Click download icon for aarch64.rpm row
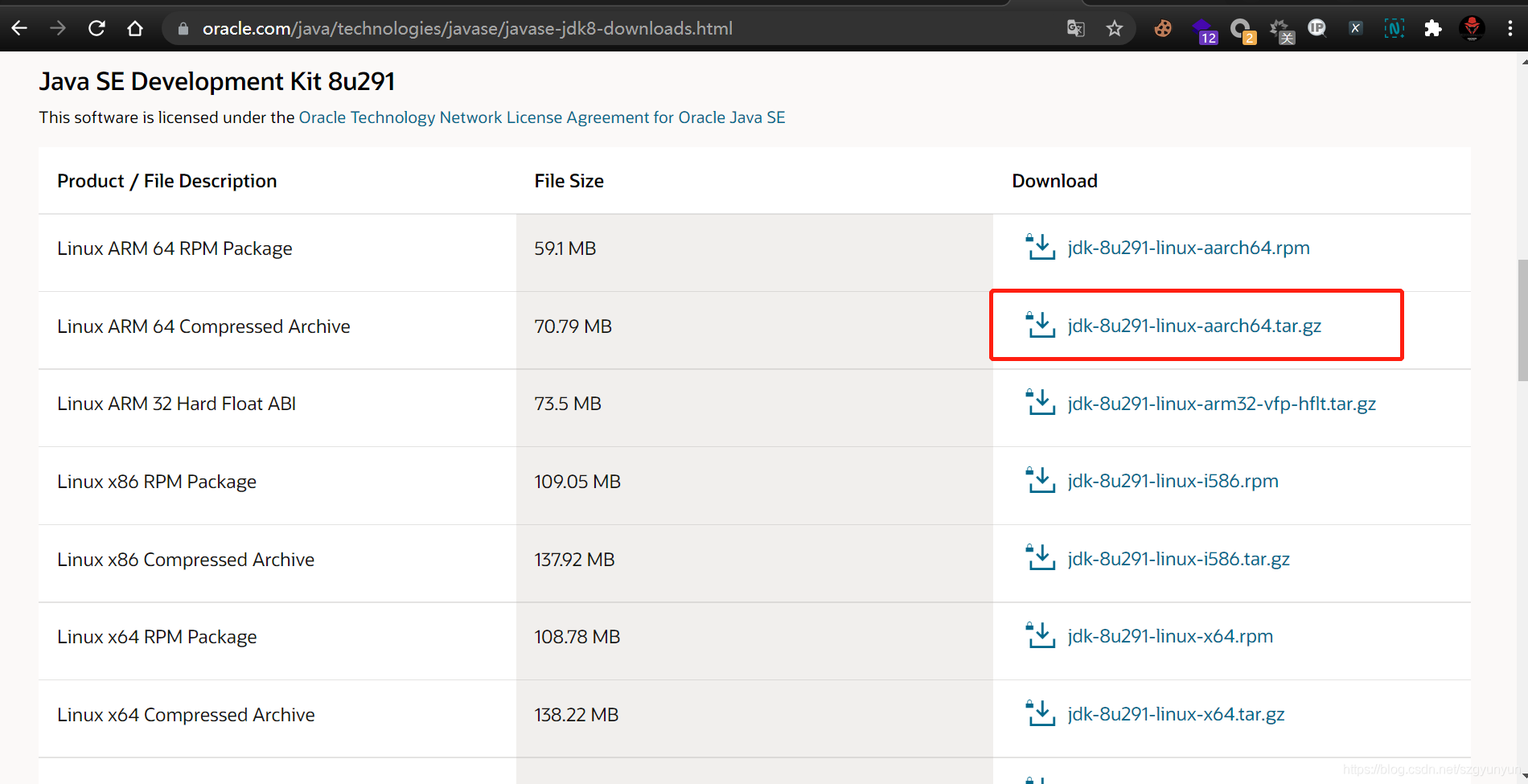This screenshot has height=784, width=1528. 1040,247
